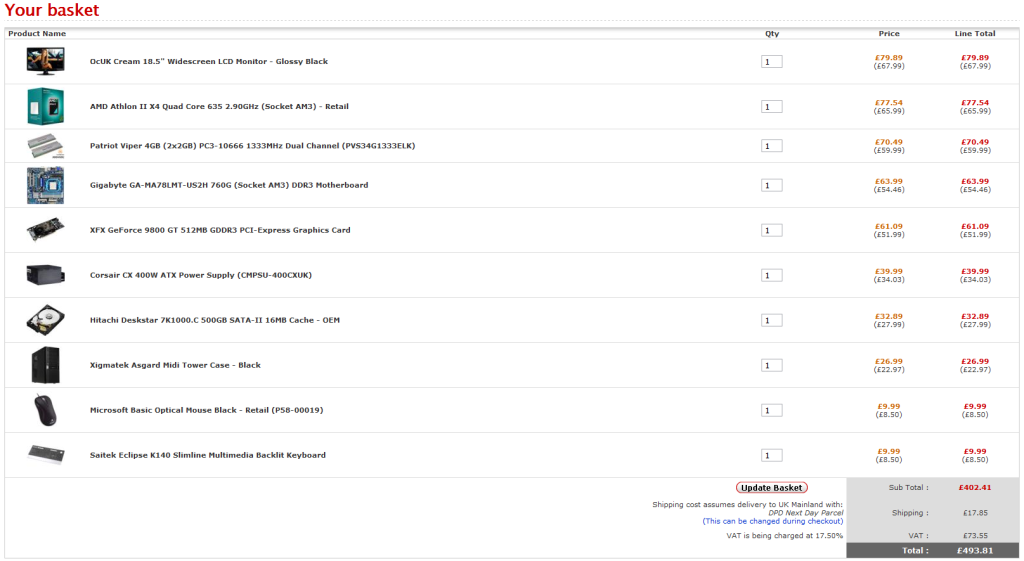Click the Hitachi Deskstar hard drive thumbnail
The image size is (1024, 561).
(x=45, y=320)
